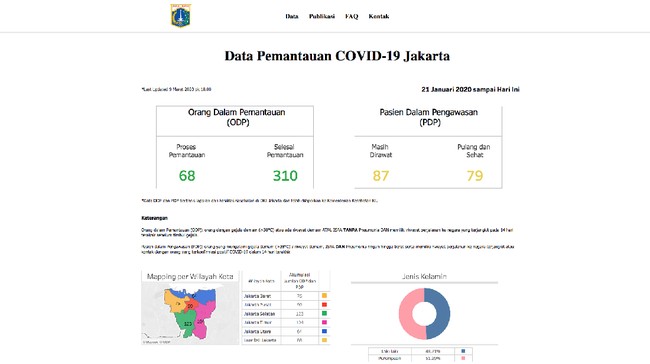650x364 pixels.
Task: Click the Pulang dan Sehat label
Action: tap(474, 151)
